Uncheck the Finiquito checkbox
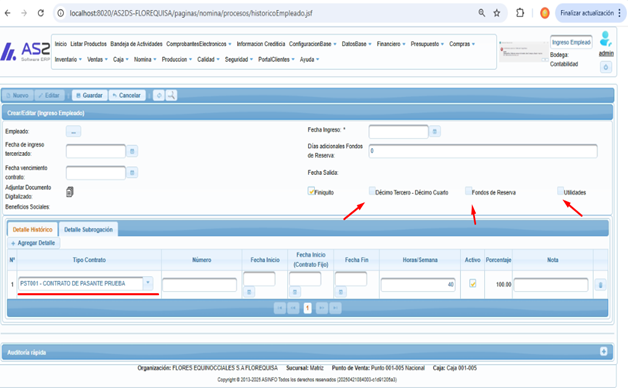The height and width of the screenshot is (388, 628). point(311,191)
